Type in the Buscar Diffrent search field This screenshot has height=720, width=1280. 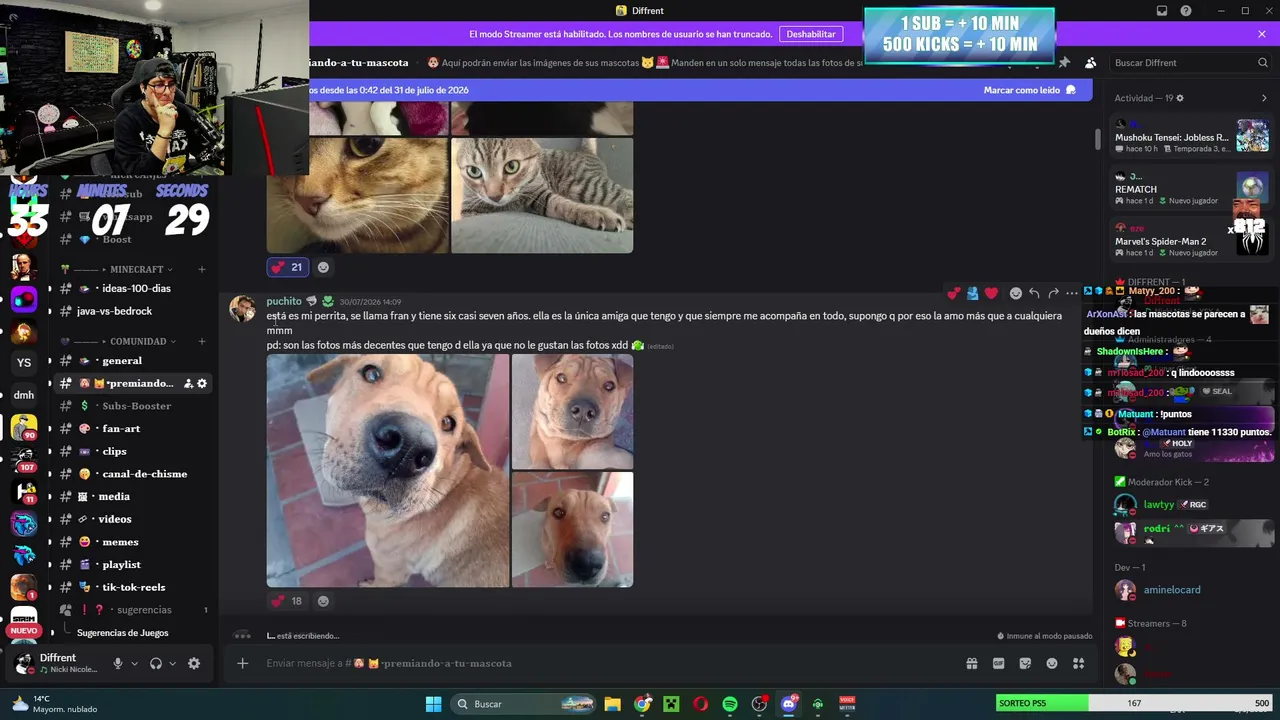pyautogui.click(x=1190, y=63)
